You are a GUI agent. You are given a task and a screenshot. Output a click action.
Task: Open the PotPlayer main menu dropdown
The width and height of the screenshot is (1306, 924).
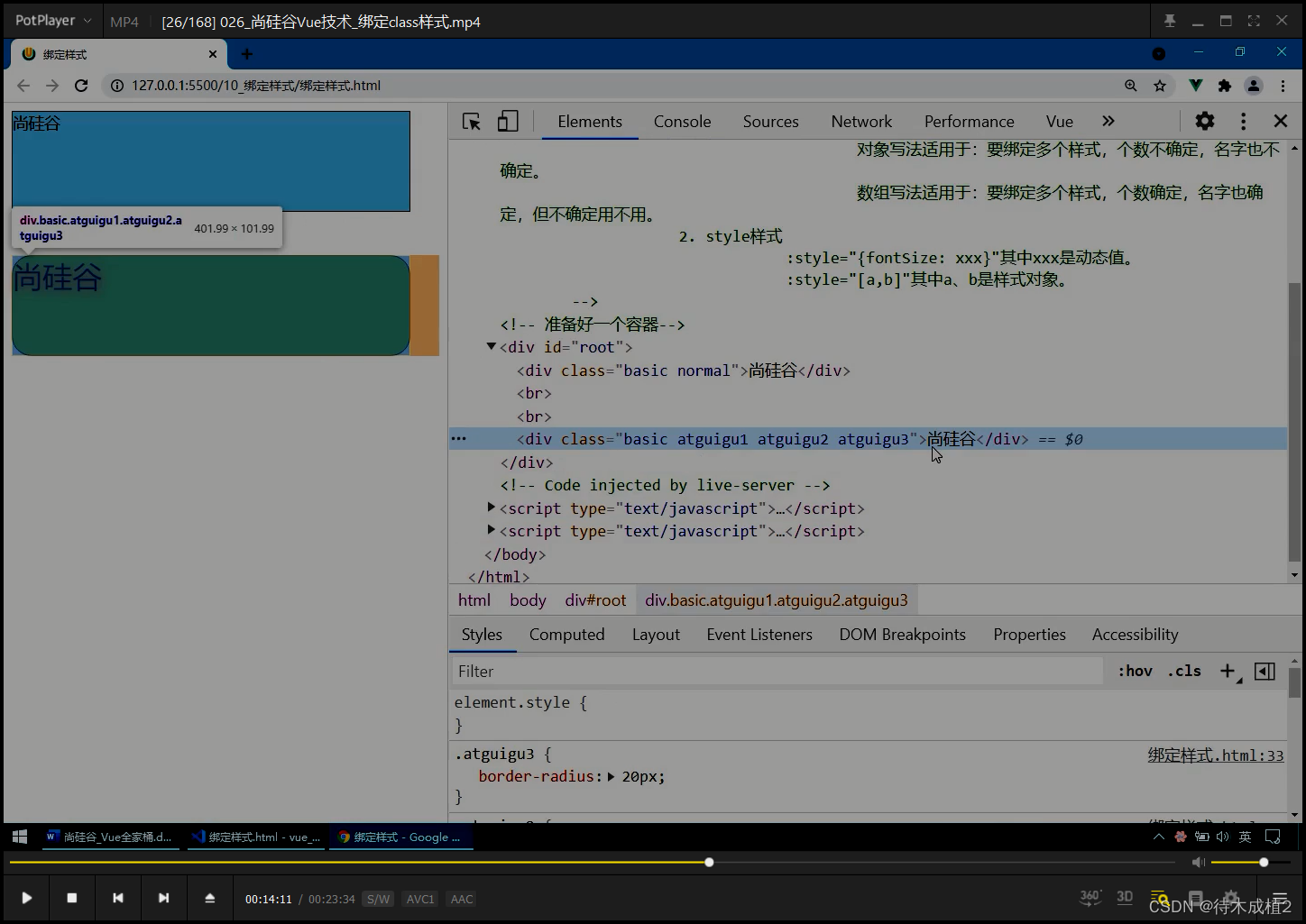[x=54, y=20]
